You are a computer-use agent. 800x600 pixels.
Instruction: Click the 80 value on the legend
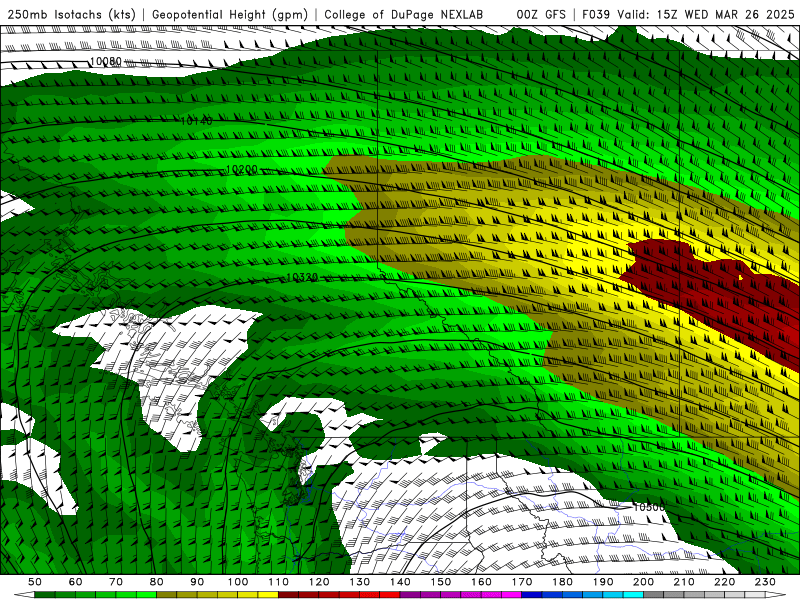point(157,582)
